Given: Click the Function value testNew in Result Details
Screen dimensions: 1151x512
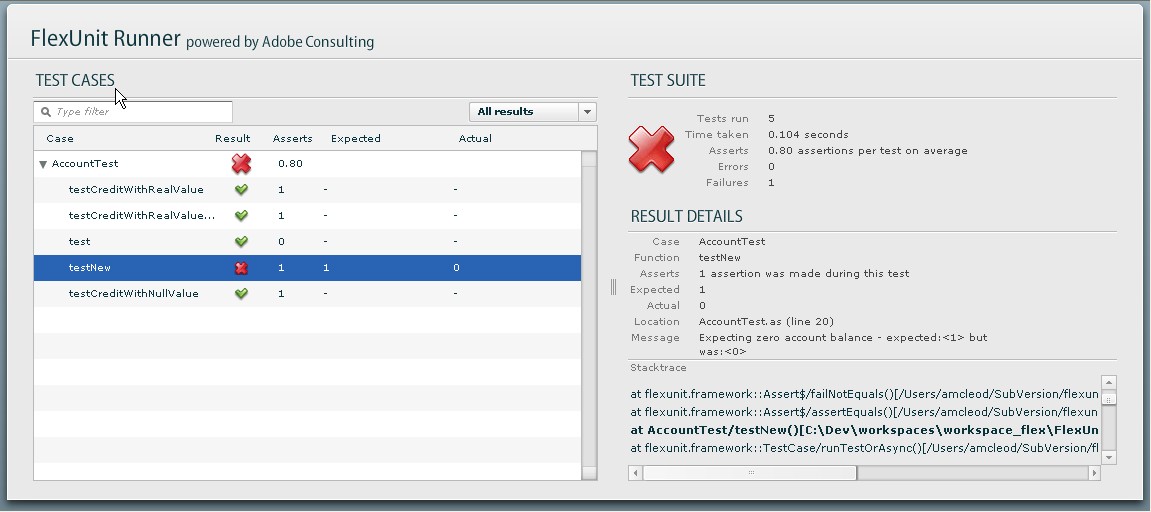Looking at the screenshot, I should (719, 258).
